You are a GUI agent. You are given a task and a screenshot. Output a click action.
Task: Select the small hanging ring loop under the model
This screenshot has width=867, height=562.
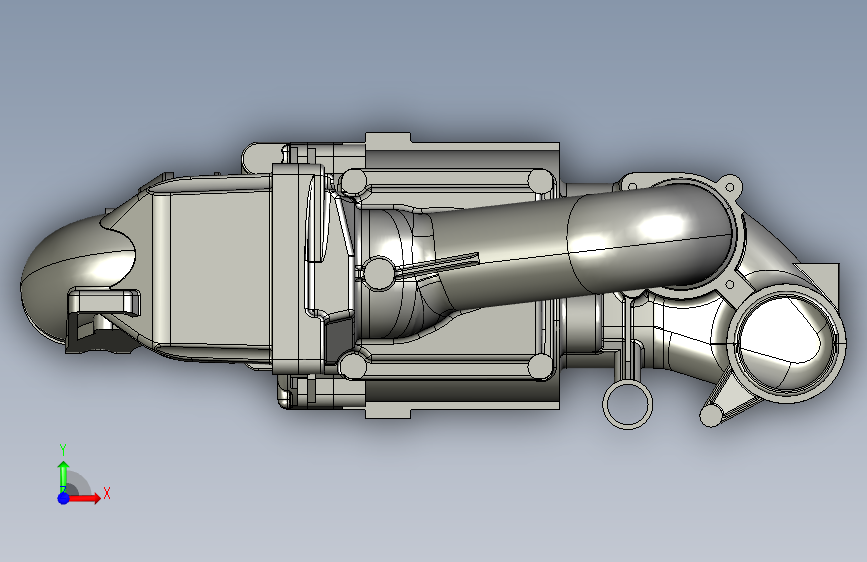pos(627,403)
